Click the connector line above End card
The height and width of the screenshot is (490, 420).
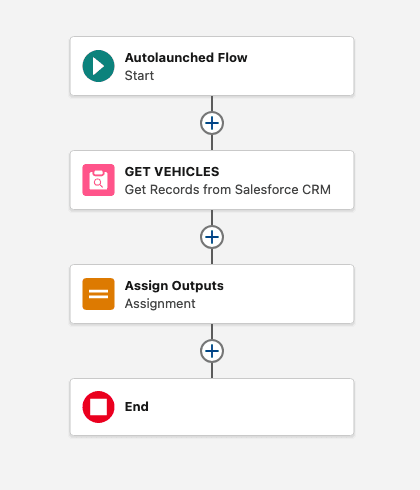pyautogui.click(x=212, y=370)
